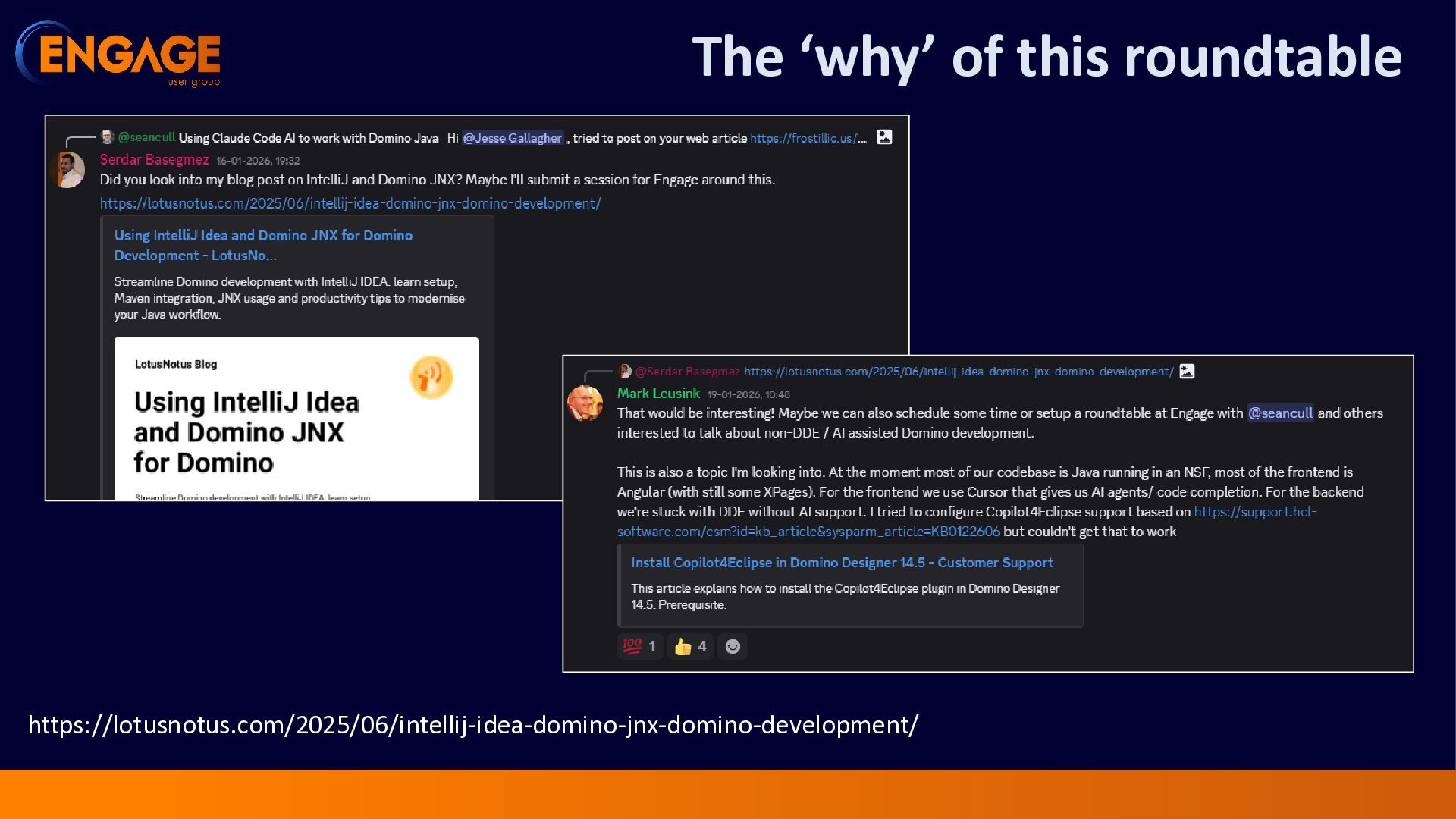Open lotusnotus.com link in Mark's reply preview
This screenshot has height=819, width=1456.
pyautogui.click(x=959, y=372)
